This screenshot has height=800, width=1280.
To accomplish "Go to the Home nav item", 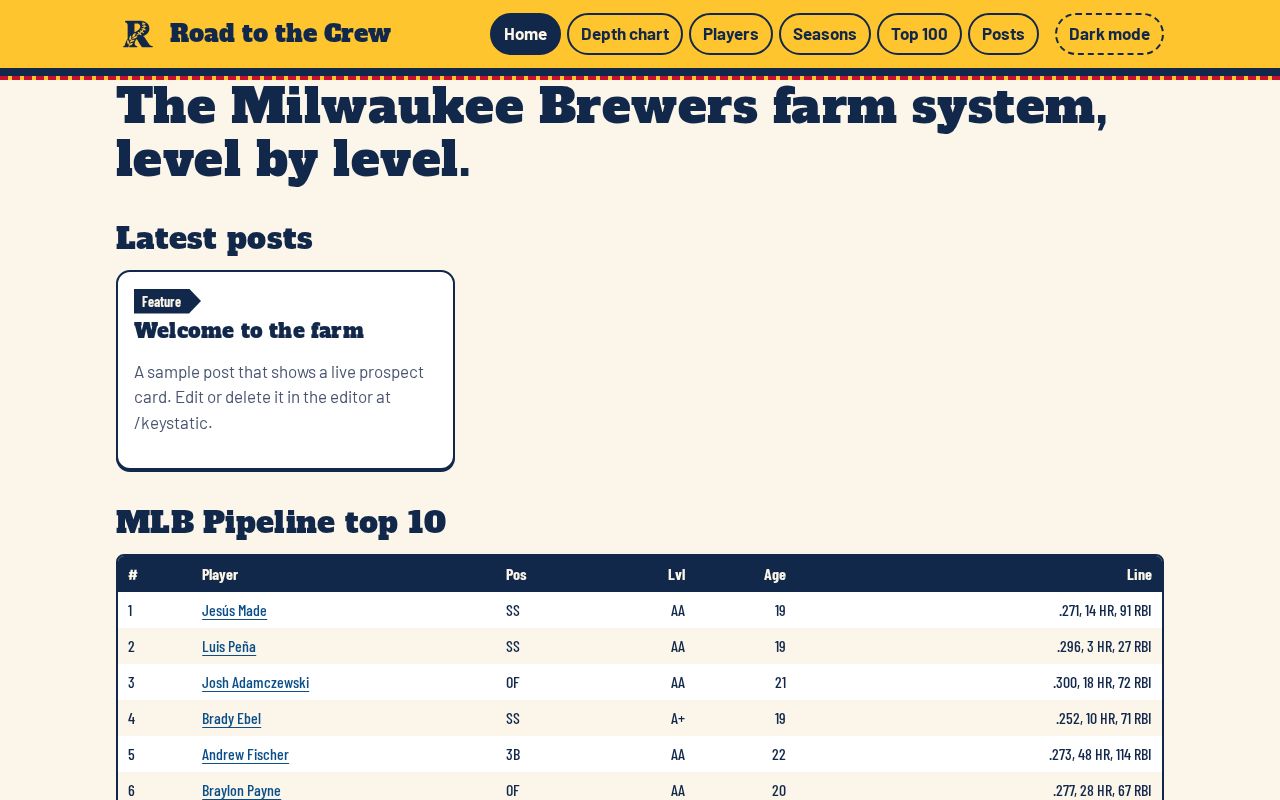I will [525, 34].
